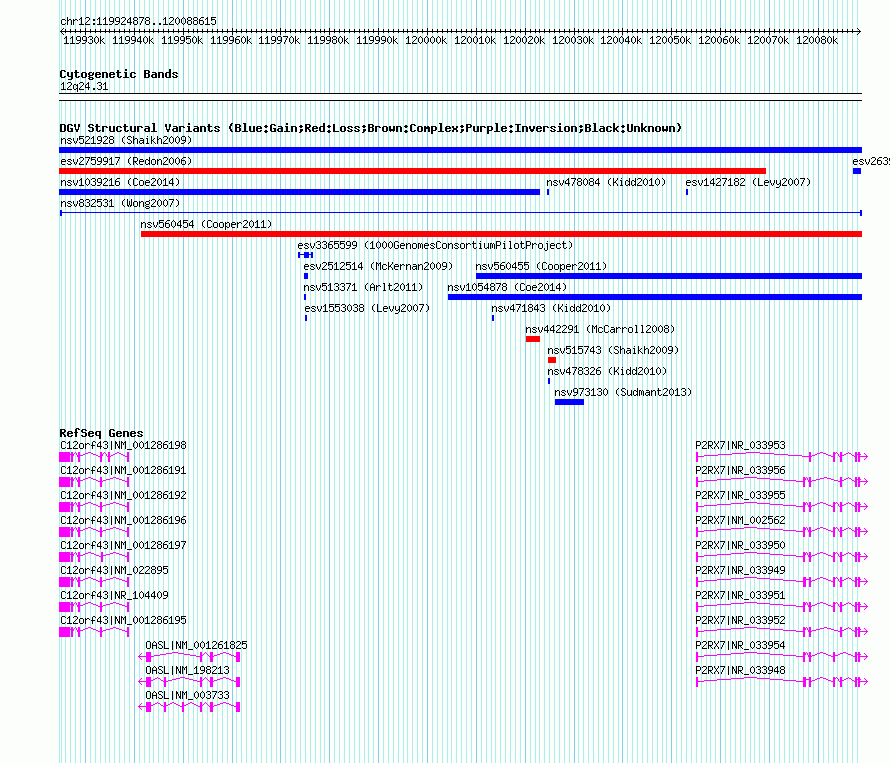Image resolution: width=890 pixels, height=763 pixels.
Task: Select the esv2759917 (Redon2006) red loss bar
Action: point(413,171)
